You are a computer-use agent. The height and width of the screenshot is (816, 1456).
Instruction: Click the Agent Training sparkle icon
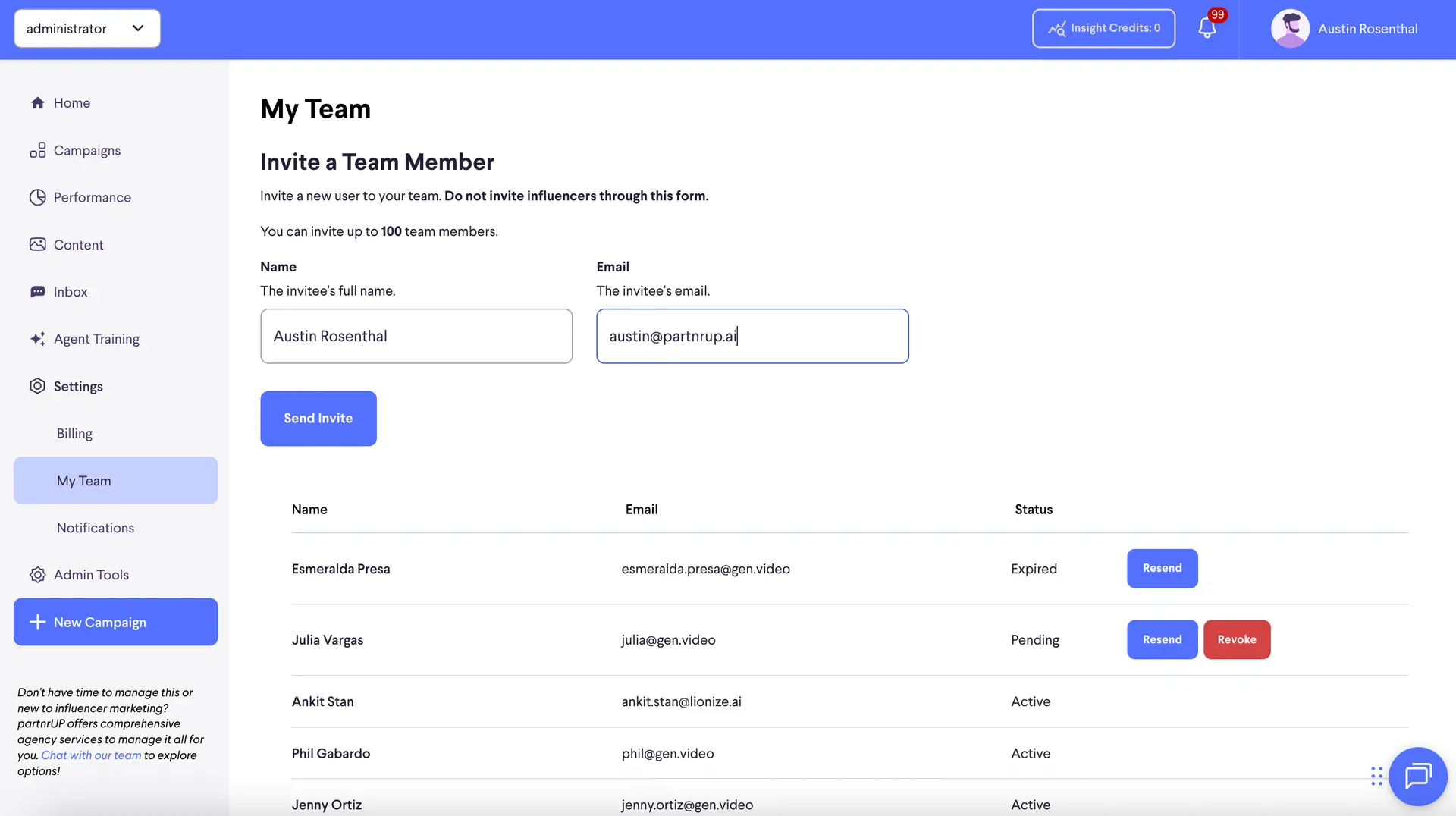point(38,339)
